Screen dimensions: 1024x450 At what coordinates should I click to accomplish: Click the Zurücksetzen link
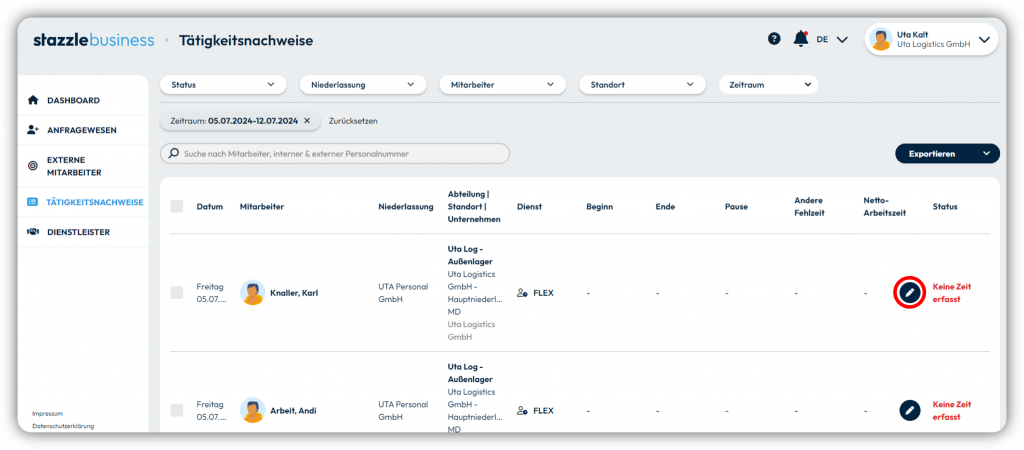coord(353,121)
